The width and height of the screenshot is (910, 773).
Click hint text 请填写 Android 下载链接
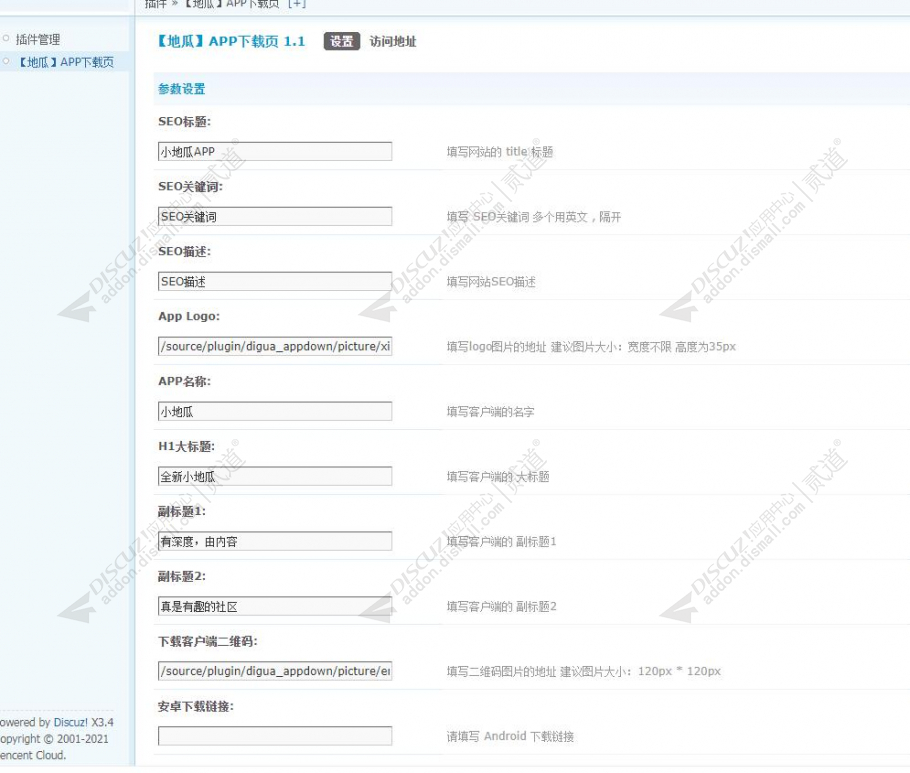click(510, 736)
